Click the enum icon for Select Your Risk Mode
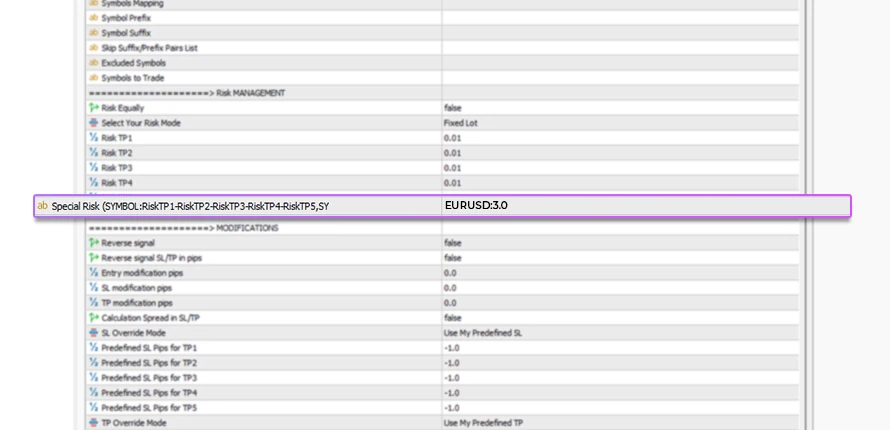This screenshot has width=890, height=430. (94, 123)
